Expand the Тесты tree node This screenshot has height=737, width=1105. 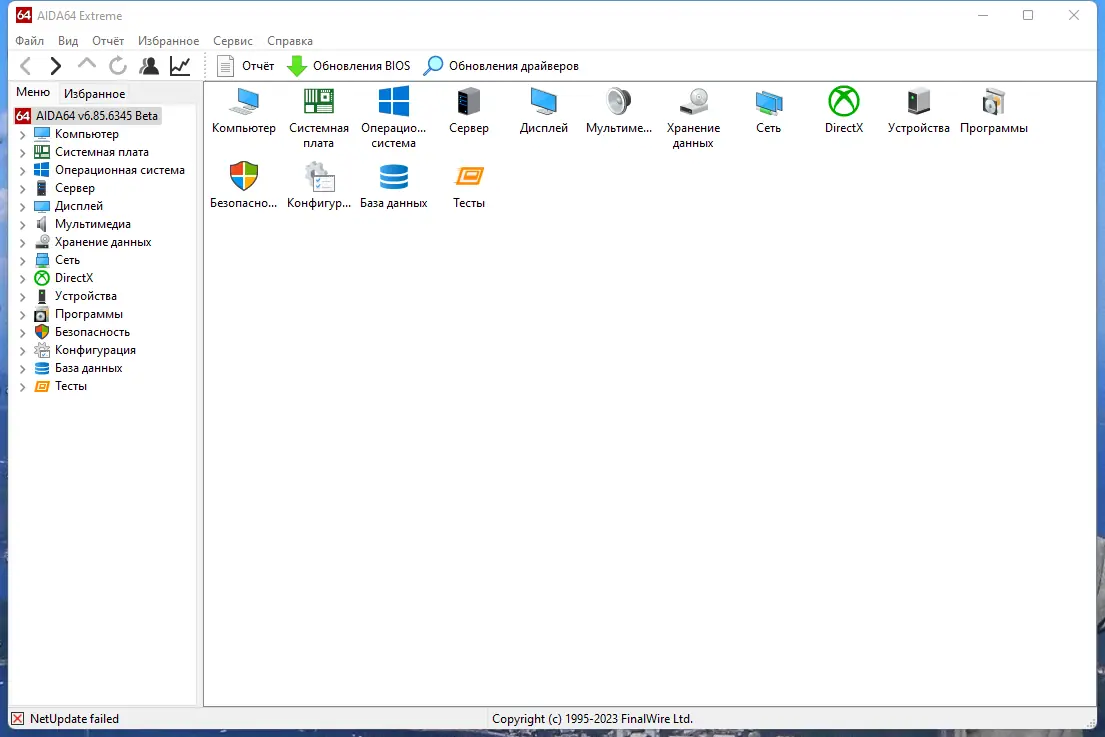pos(23,386)
